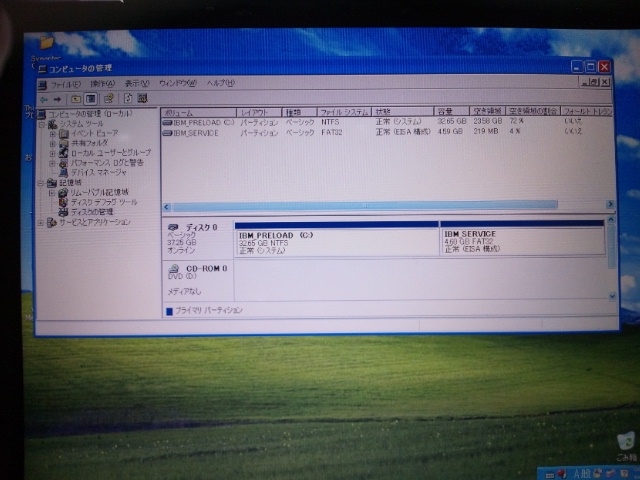This screenshot has width=640, height=480.
Task: Minimize the inner MMC child window
Action: tap(585, 82)
